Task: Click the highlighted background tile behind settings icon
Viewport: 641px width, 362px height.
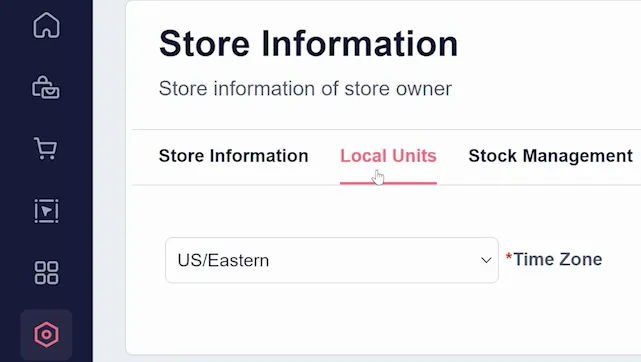Action: coord(46,335)
